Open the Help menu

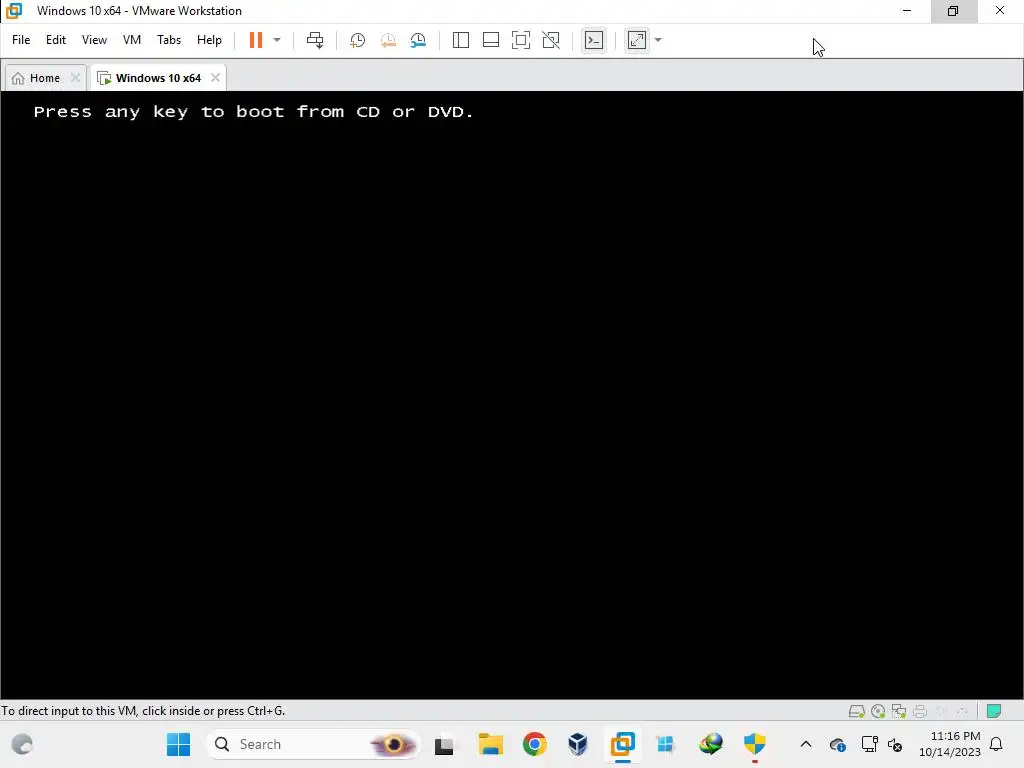point(209,40)
